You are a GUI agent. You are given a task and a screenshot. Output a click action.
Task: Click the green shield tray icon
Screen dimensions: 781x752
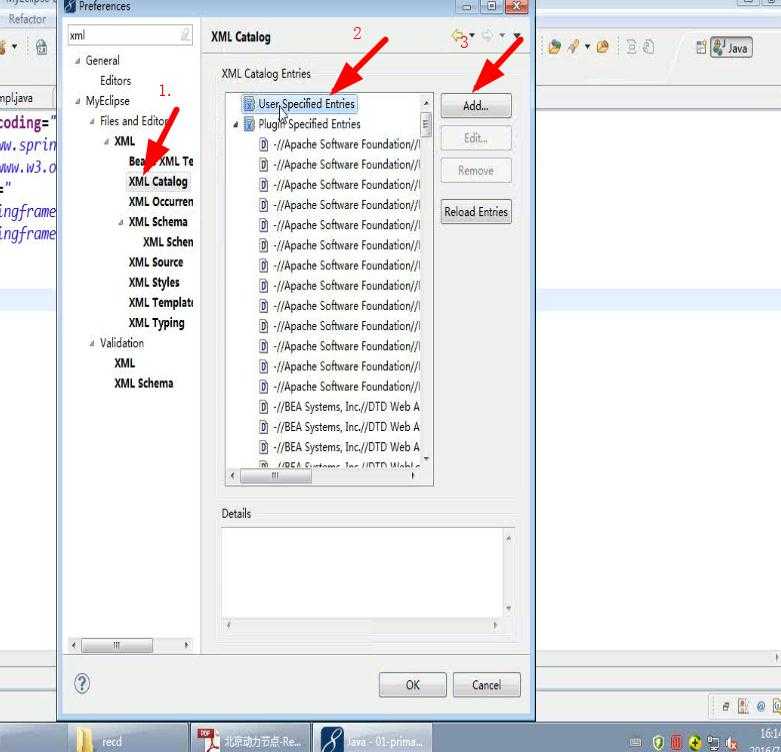pyautogui.click(x=658, y=743)
